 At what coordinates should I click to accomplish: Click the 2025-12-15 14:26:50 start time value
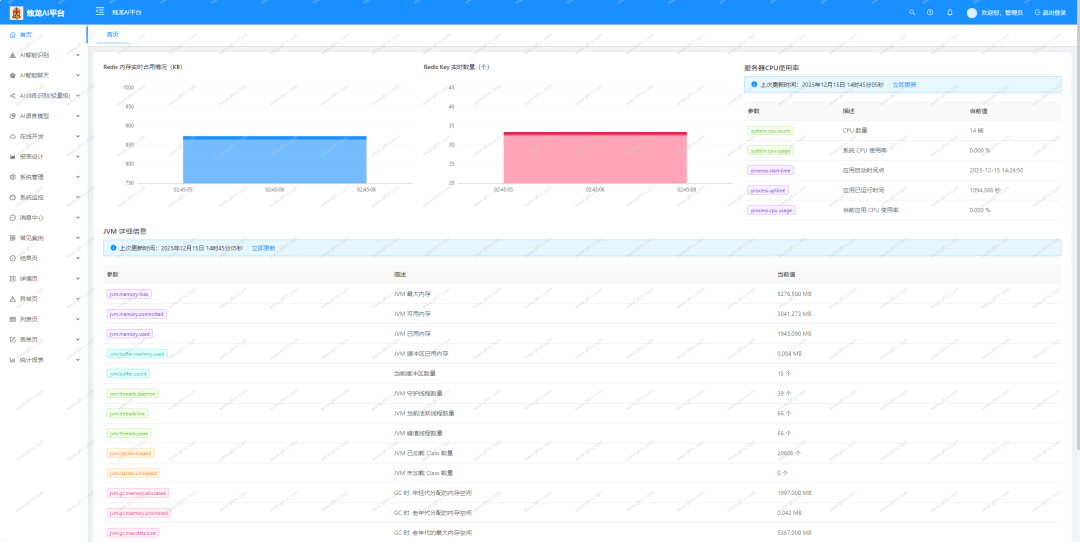coord(996,170)
